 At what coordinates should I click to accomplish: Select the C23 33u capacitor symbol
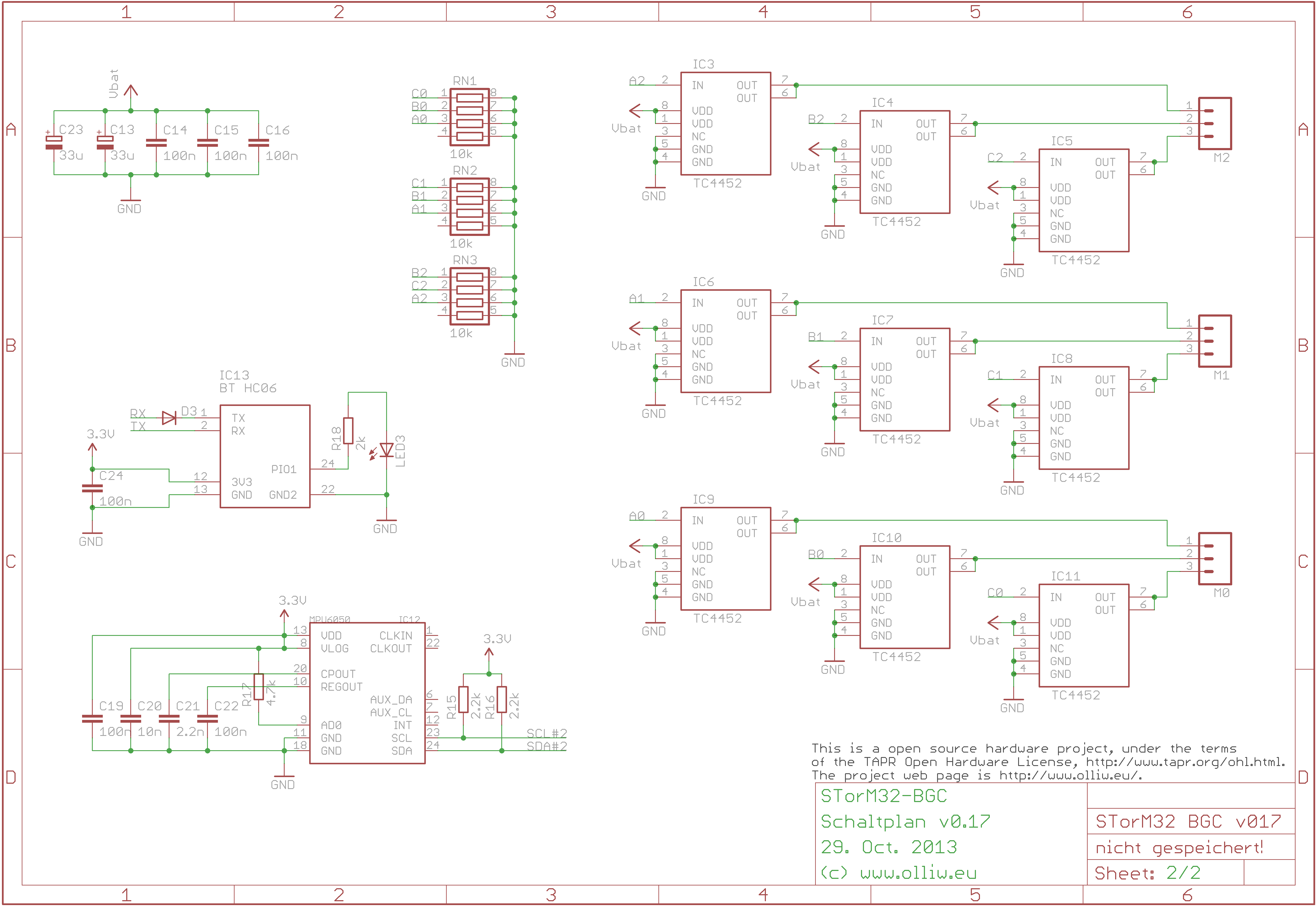pyautogui.click(x=54, y=143)
